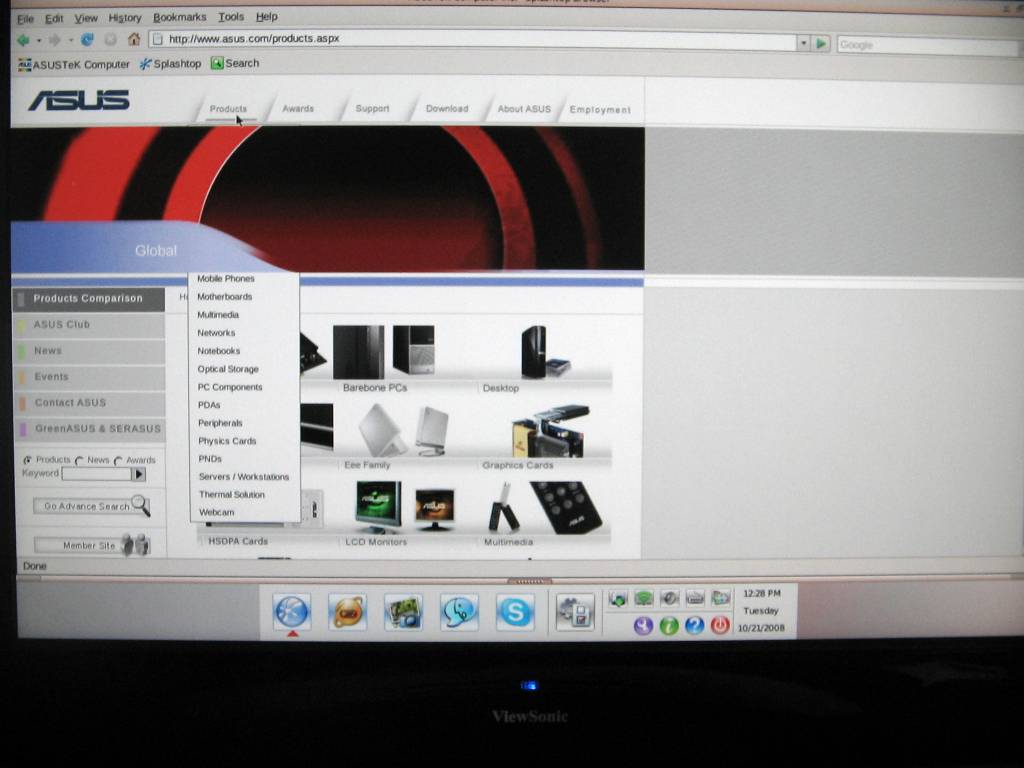Click the rightmost green folder tray icon
Screen dimensions: 1024x768
coord(721,598)
